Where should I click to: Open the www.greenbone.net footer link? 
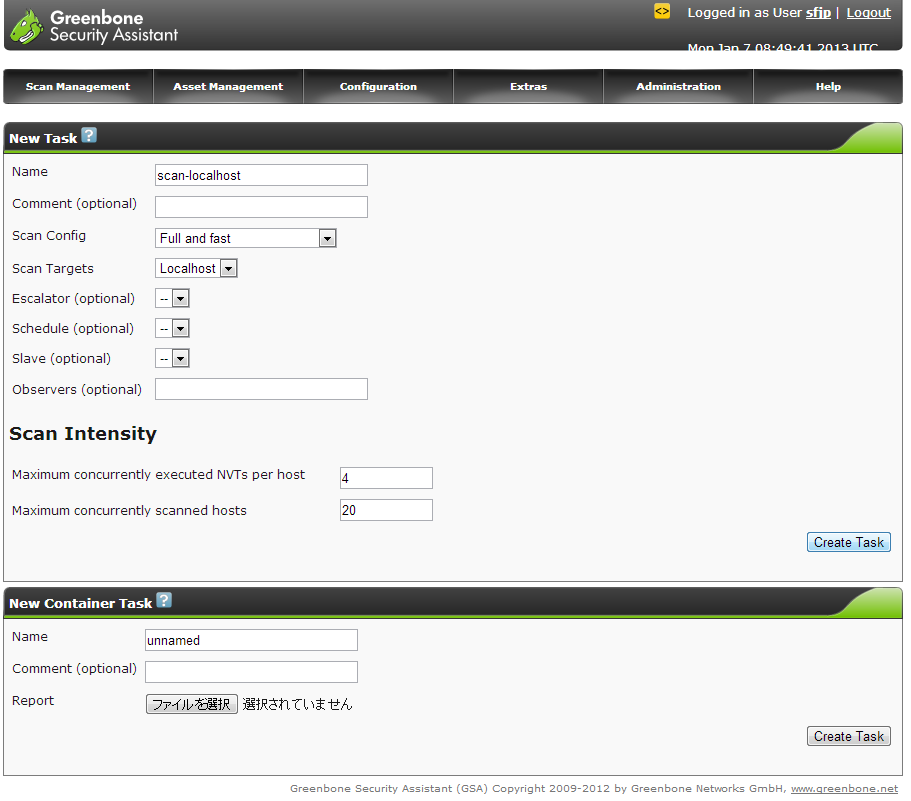844,789
